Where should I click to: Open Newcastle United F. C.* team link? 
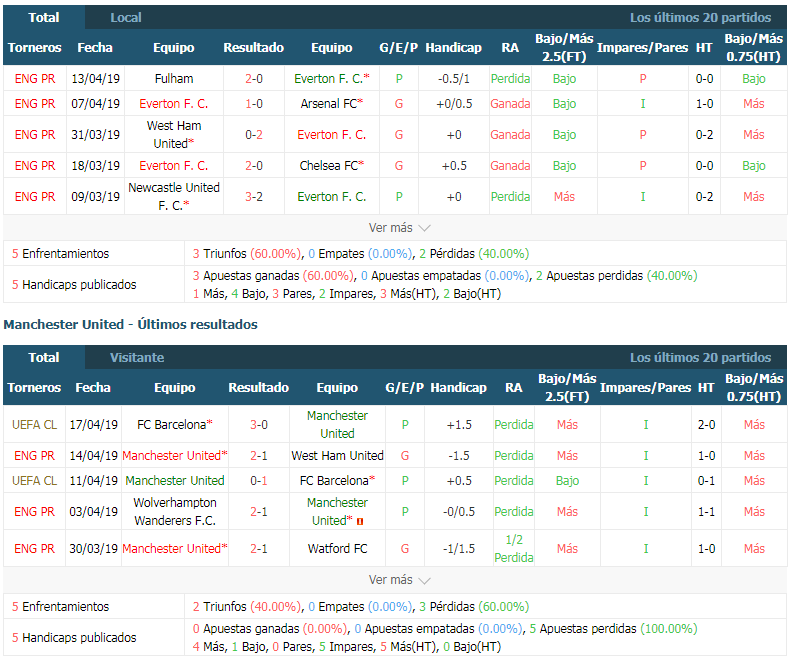(174, 197)
